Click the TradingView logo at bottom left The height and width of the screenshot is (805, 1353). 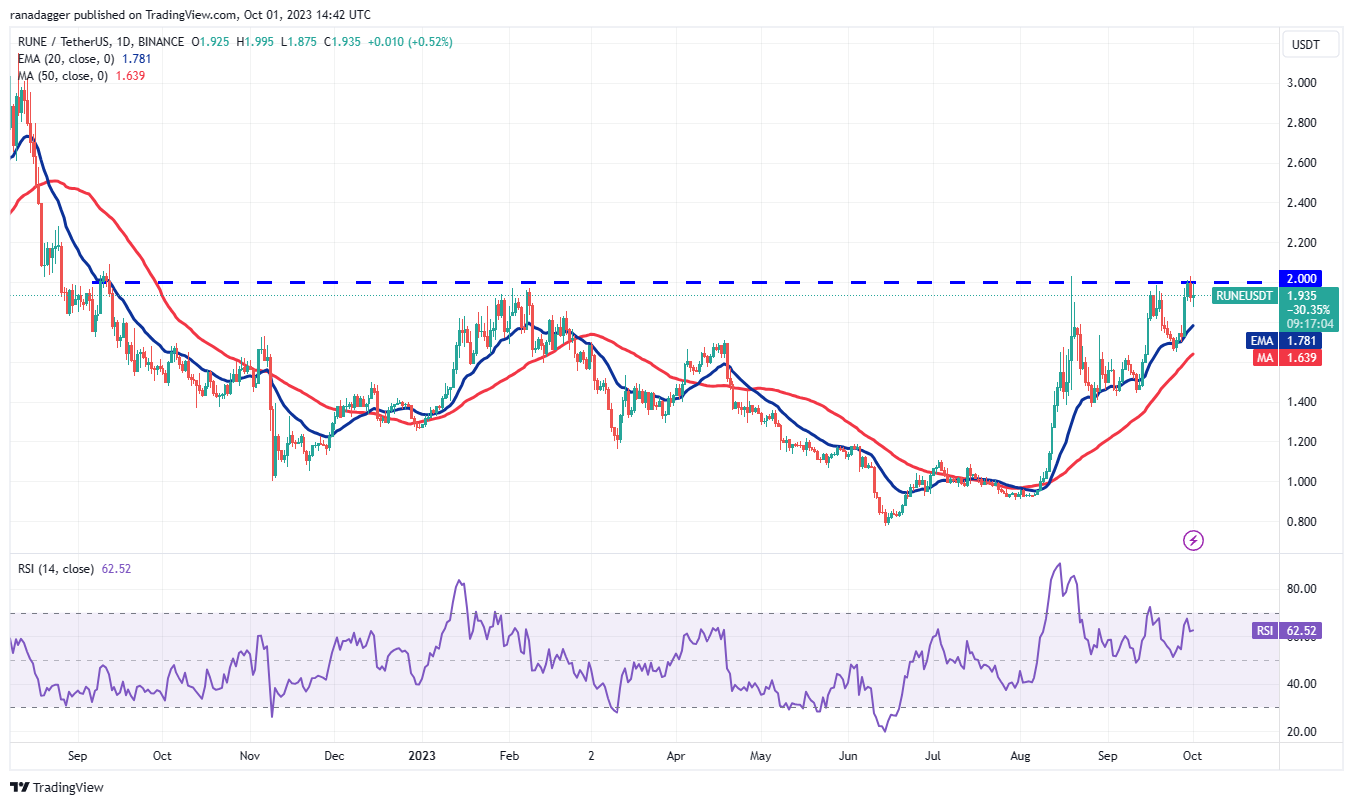click(58, 787)
